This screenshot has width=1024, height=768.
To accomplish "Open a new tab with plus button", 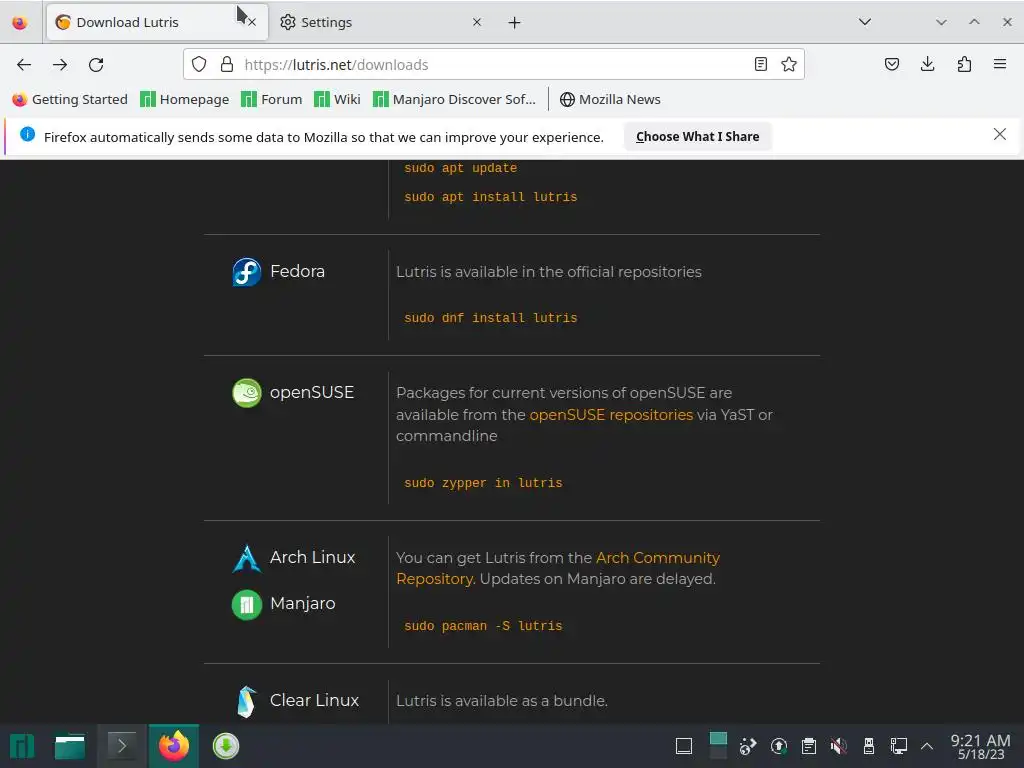I will (x=515, y=23).
